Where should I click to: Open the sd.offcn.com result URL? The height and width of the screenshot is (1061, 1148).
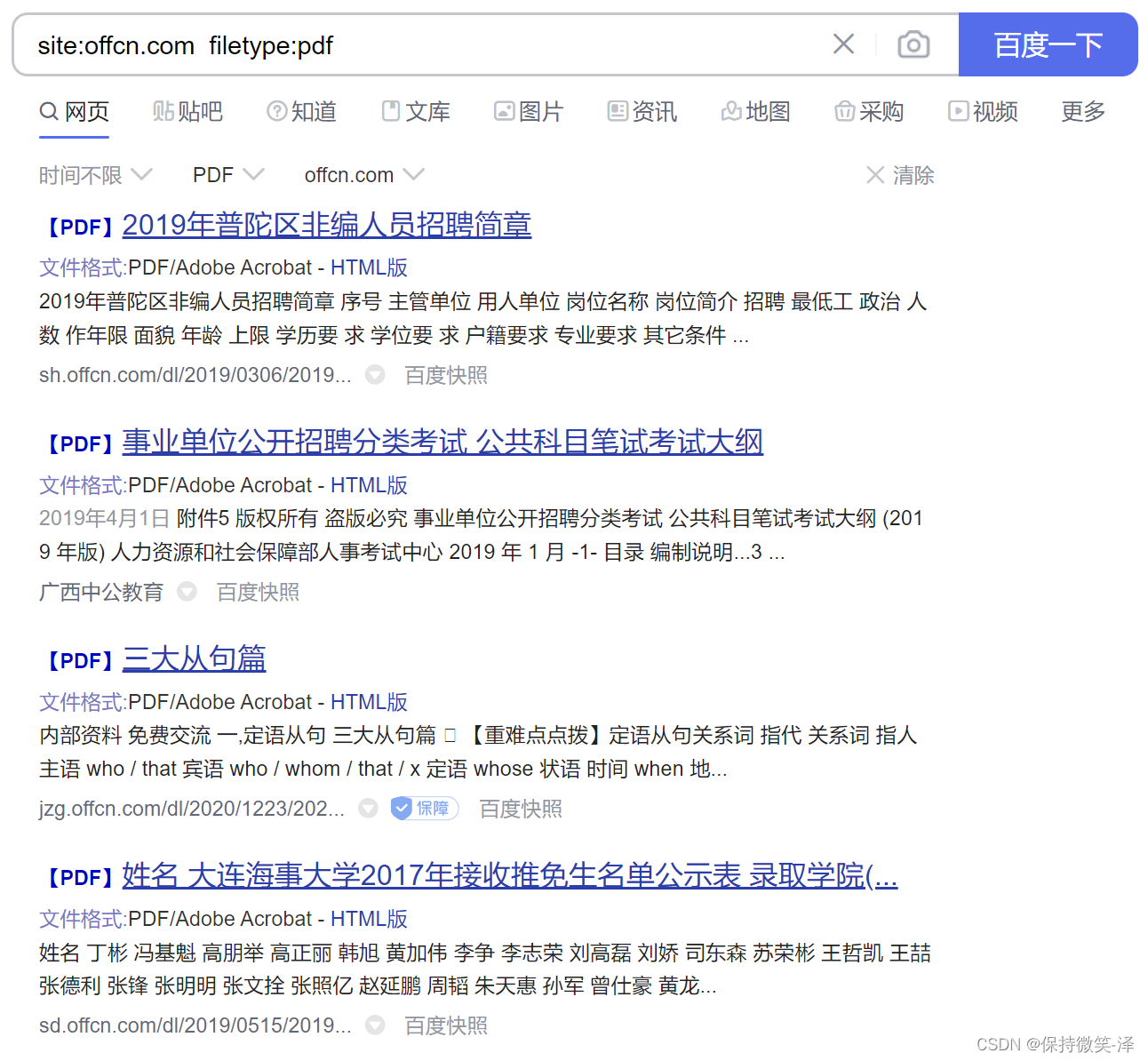click(195, 1025)
